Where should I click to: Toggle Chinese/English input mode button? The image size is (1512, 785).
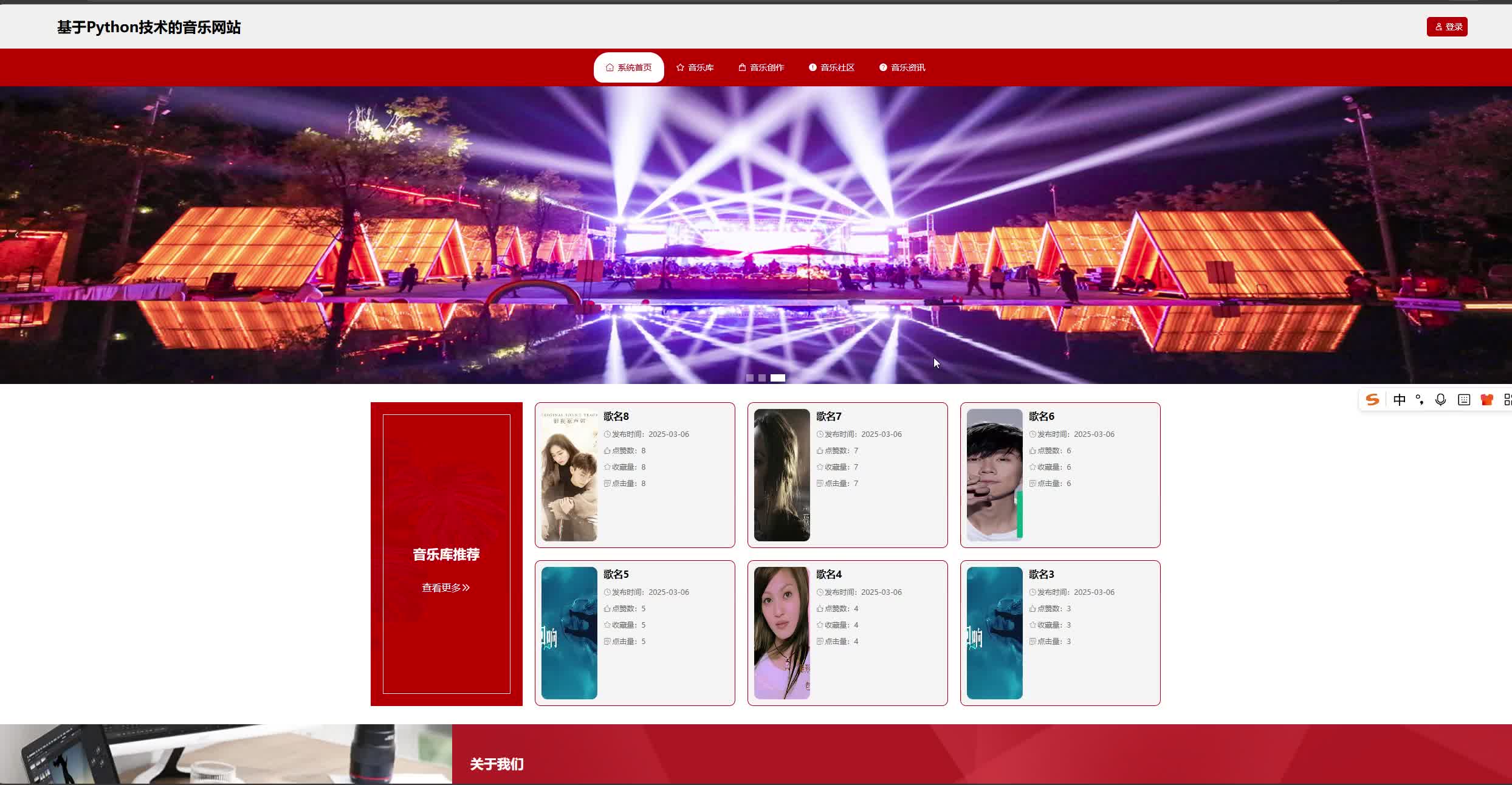pyautogui.click(x=1400, y=400)
